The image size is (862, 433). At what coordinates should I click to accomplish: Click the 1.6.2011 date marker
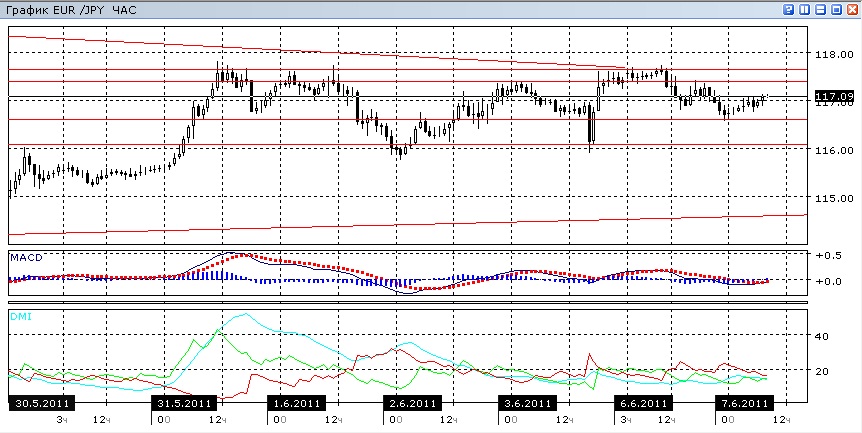pyautogui.click(x=296, y=403)
